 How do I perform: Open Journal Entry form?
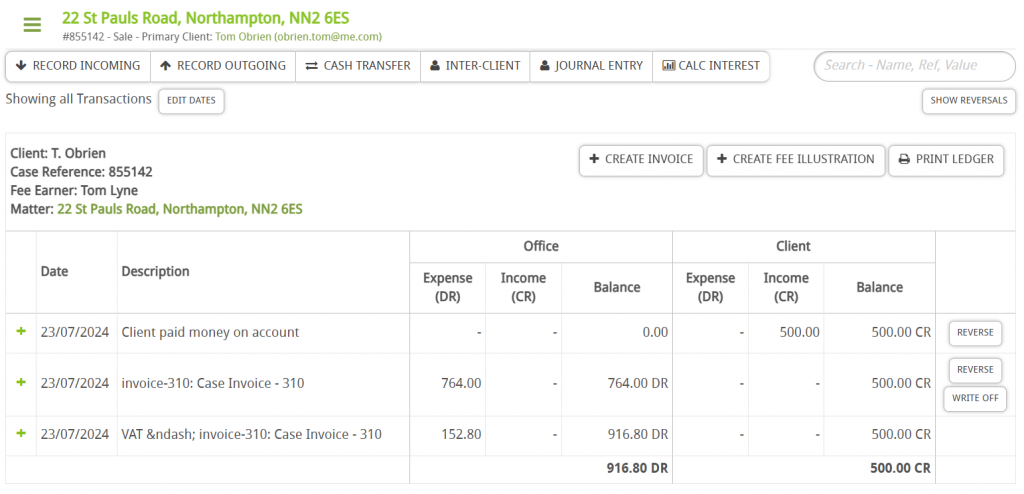(x=591, y=66)
